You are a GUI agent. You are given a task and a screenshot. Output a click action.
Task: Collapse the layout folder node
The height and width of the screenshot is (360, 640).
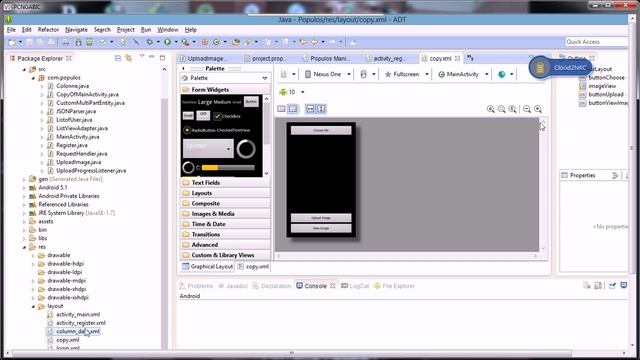(x=33, y=306)
